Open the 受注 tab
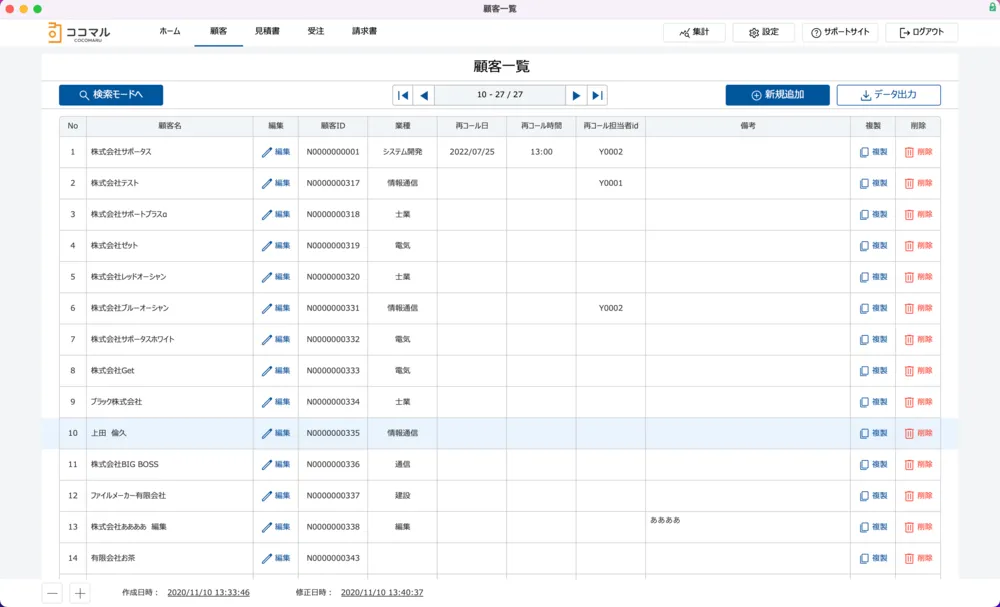Viewport: 1000px width, 607px height. tap(316, 32)
